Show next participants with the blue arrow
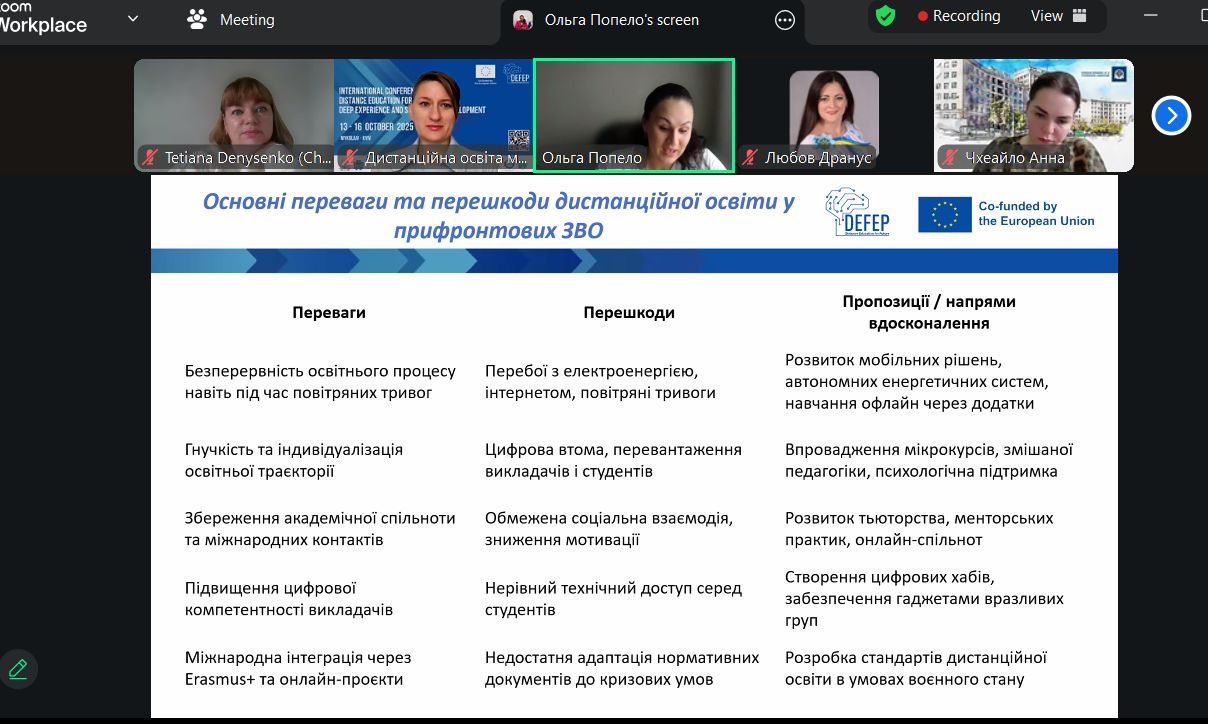Image resolution: width=1208 pixels, height=724 pixels. point(1171,115)
